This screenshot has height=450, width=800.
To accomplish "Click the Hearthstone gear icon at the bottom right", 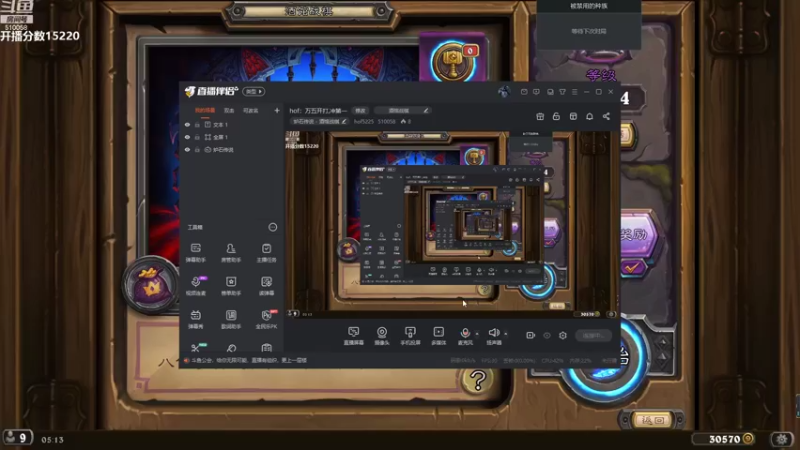I will point(782,438).
